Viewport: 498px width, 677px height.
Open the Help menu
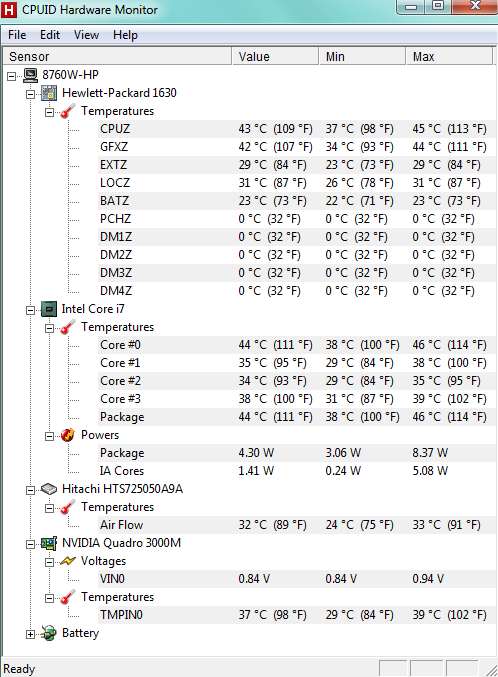(125, 35)
